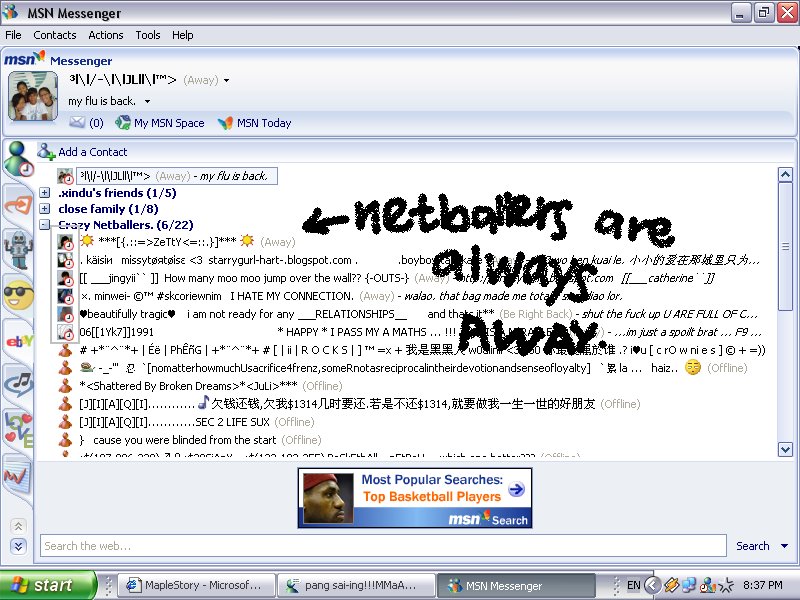
Task: Click the offline icon beside SEC 2 LIFE SUX
Action: (65, 422)
